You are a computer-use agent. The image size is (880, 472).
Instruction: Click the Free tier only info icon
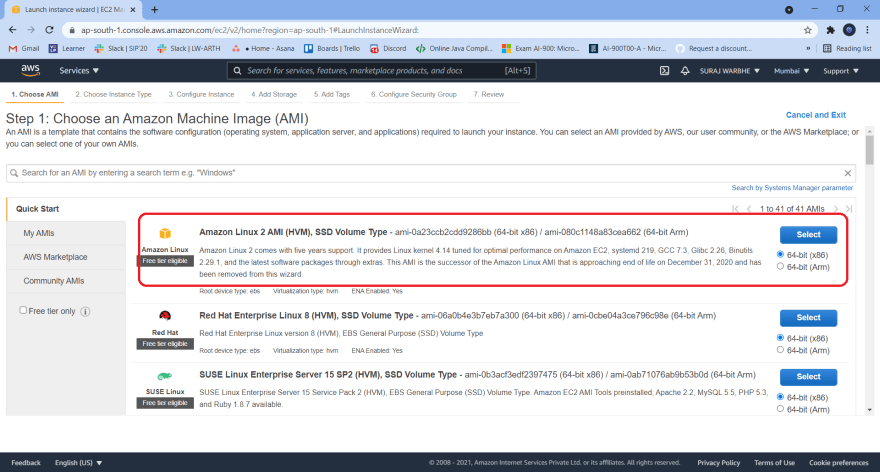pyautogui.click(x=85, y=311)
